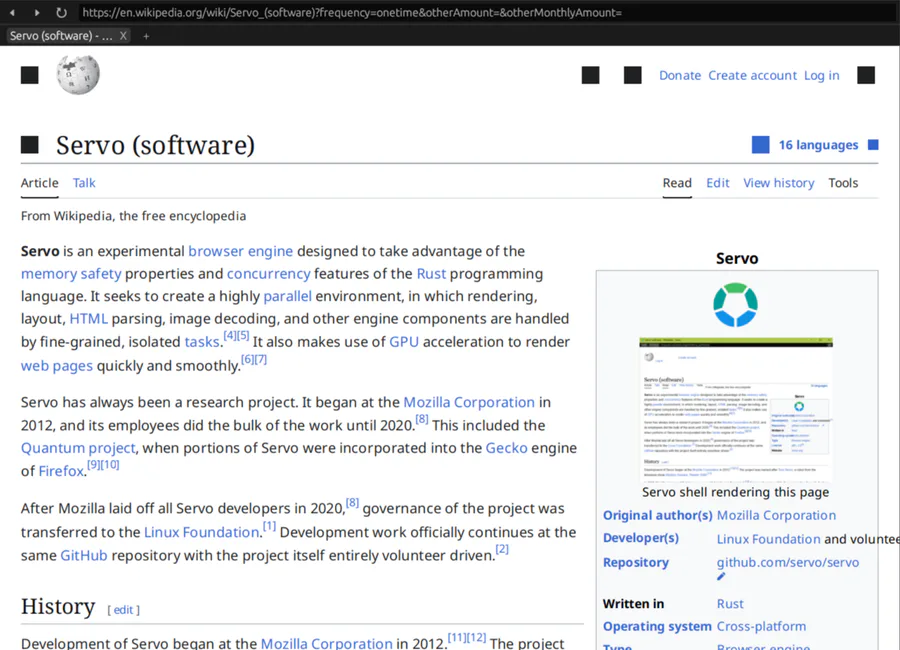Open infobox Original author(s) label link
900x650 pixels.
[657, 515]
